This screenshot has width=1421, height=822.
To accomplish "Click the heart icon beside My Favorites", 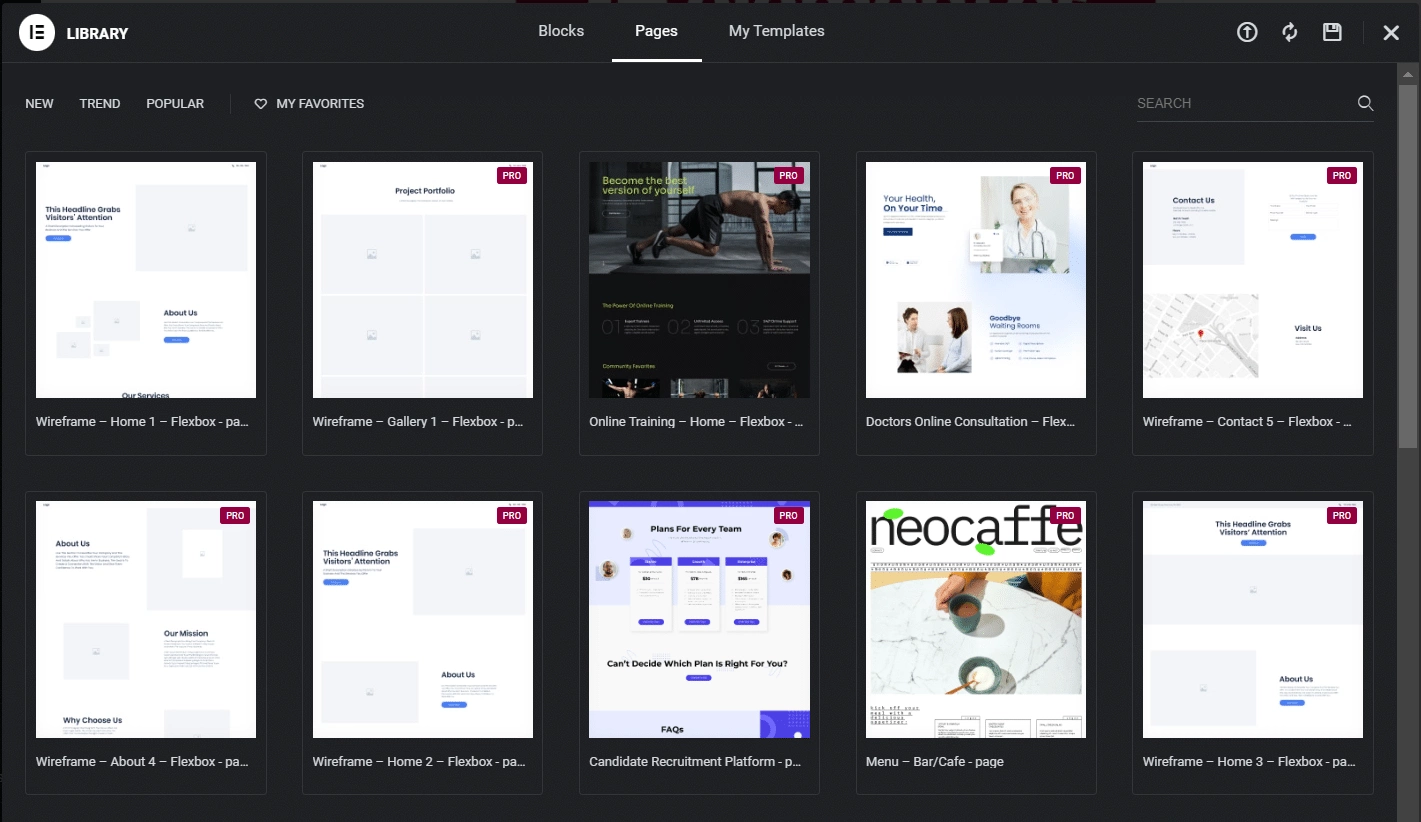I will pyautogui.click(x=261, y=104).
